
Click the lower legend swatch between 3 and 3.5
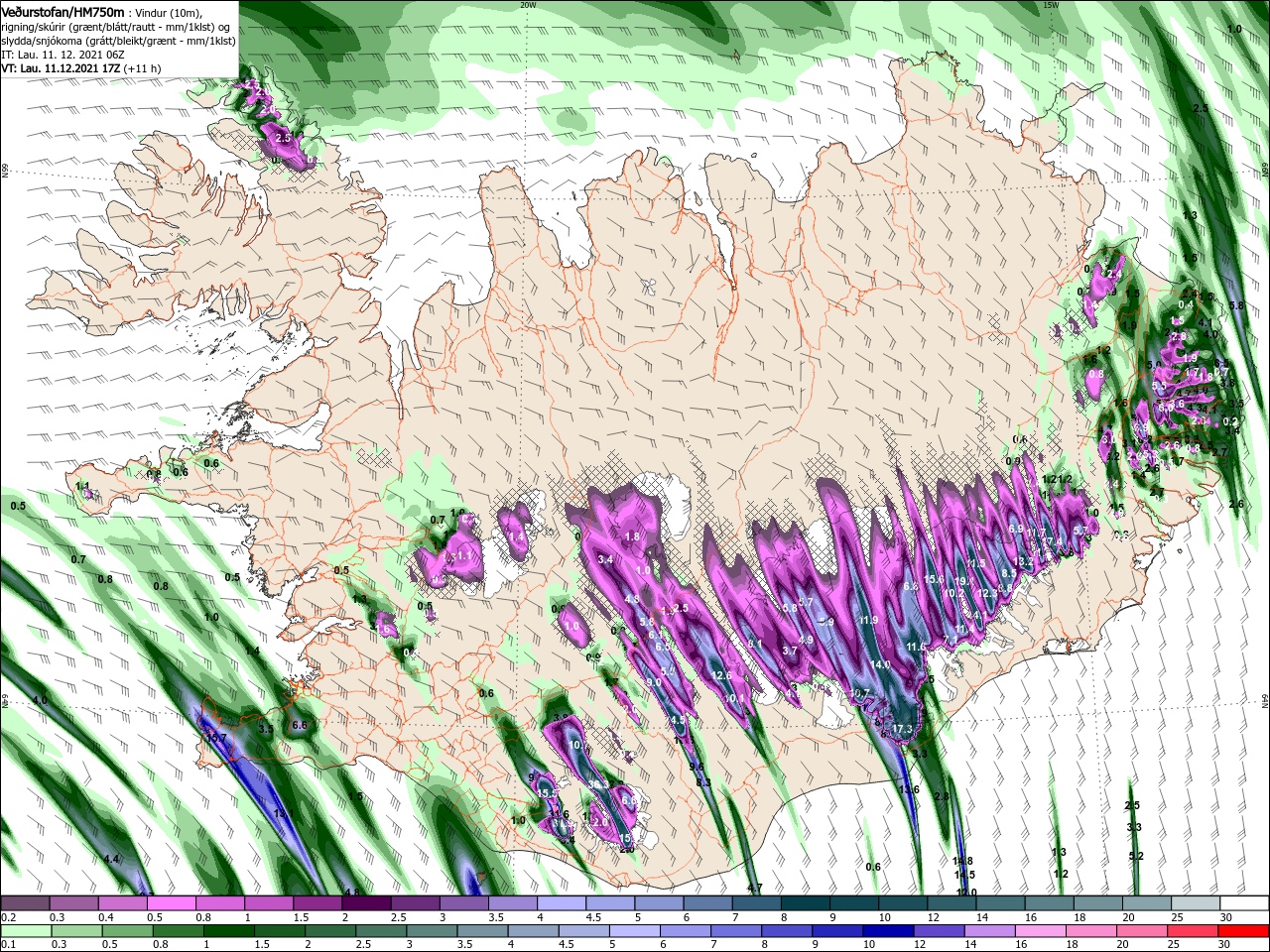[x=431, y=931]
